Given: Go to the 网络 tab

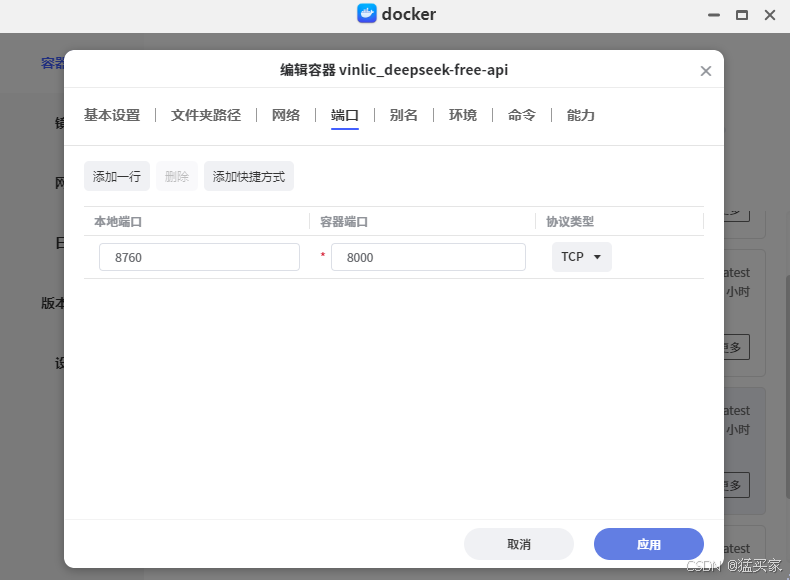Looking at the screenshot, I should click(x=286, y=115).
